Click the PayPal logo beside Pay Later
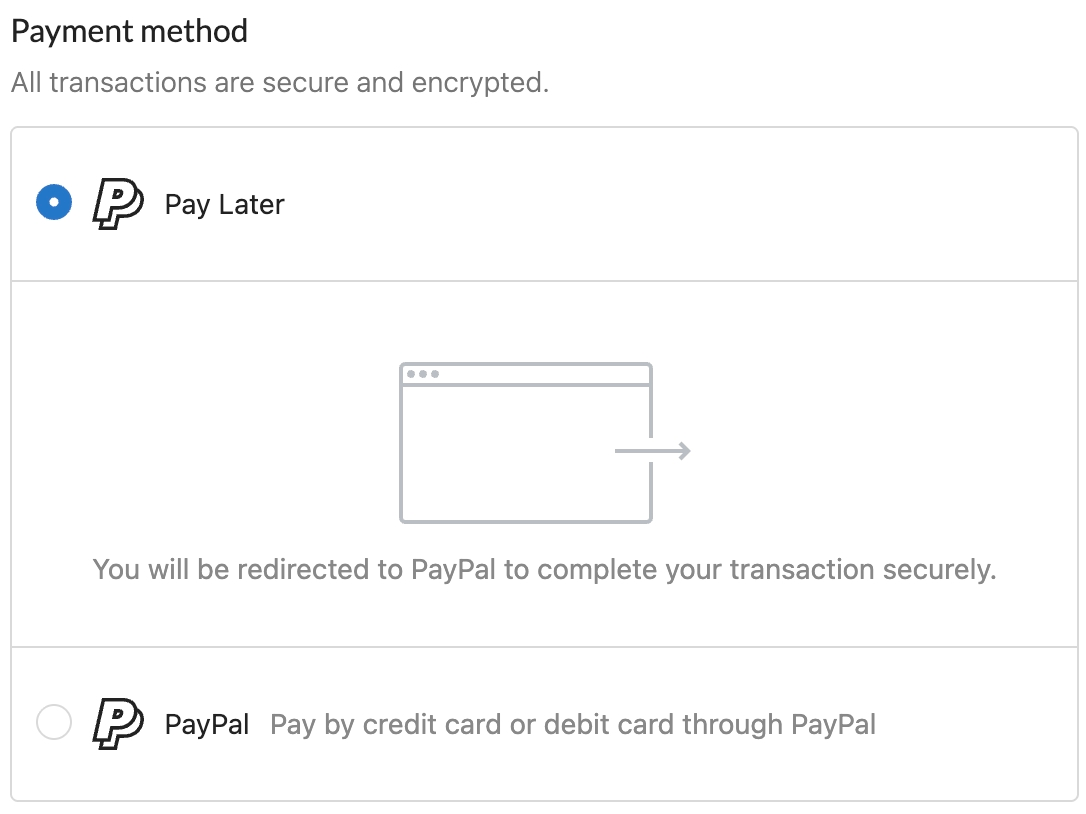 118,204
